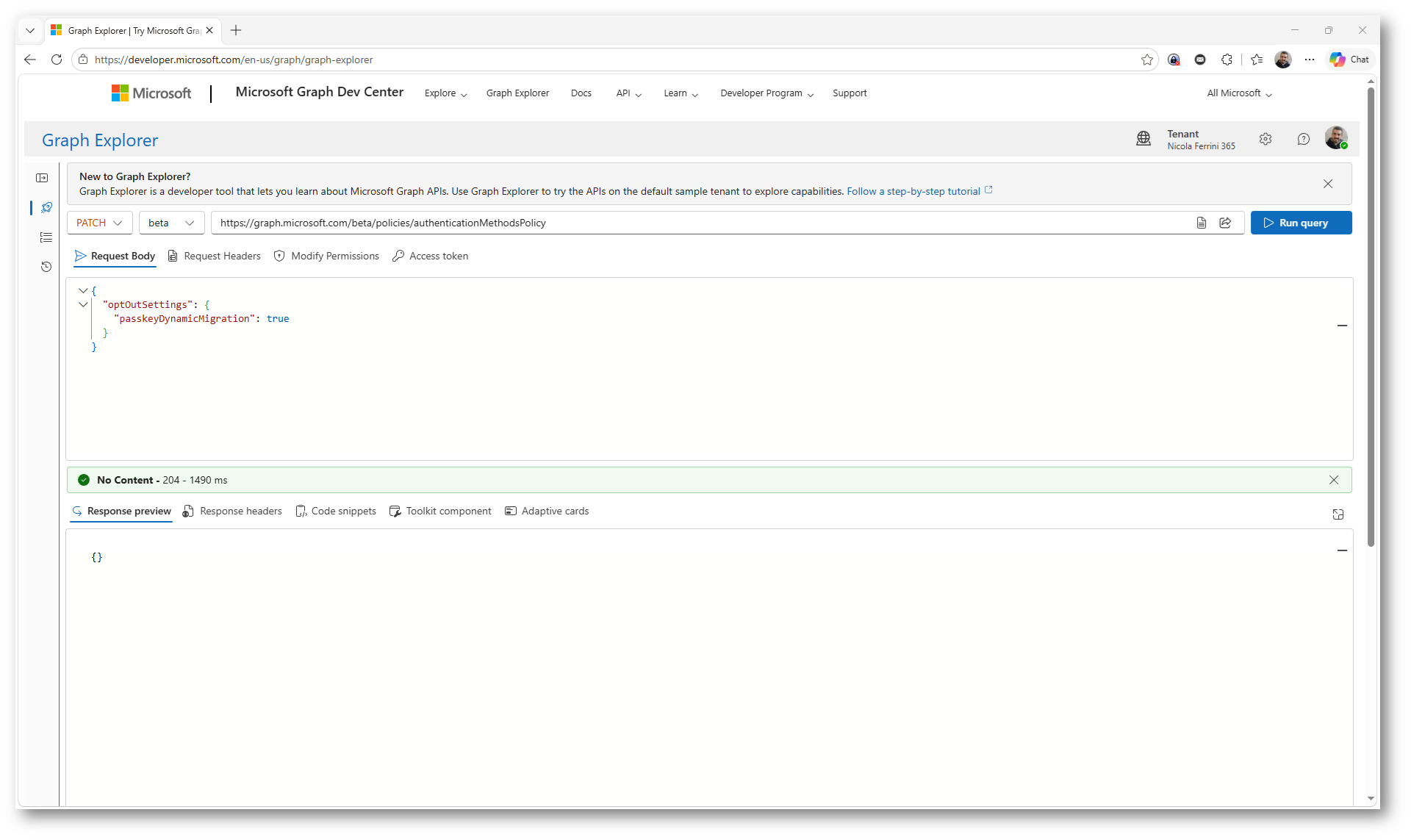Toggle the sidebar panel icon
This screenshot has width=1411, height=840.
[x=42, y=178]
